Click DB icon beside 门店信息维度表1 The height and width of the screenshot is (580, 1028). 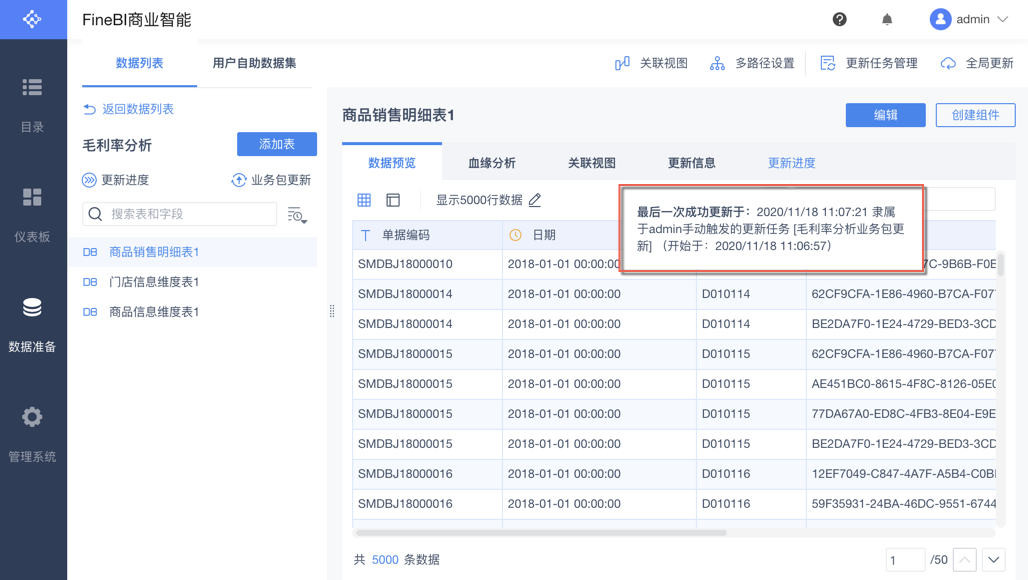pos(90,282)
